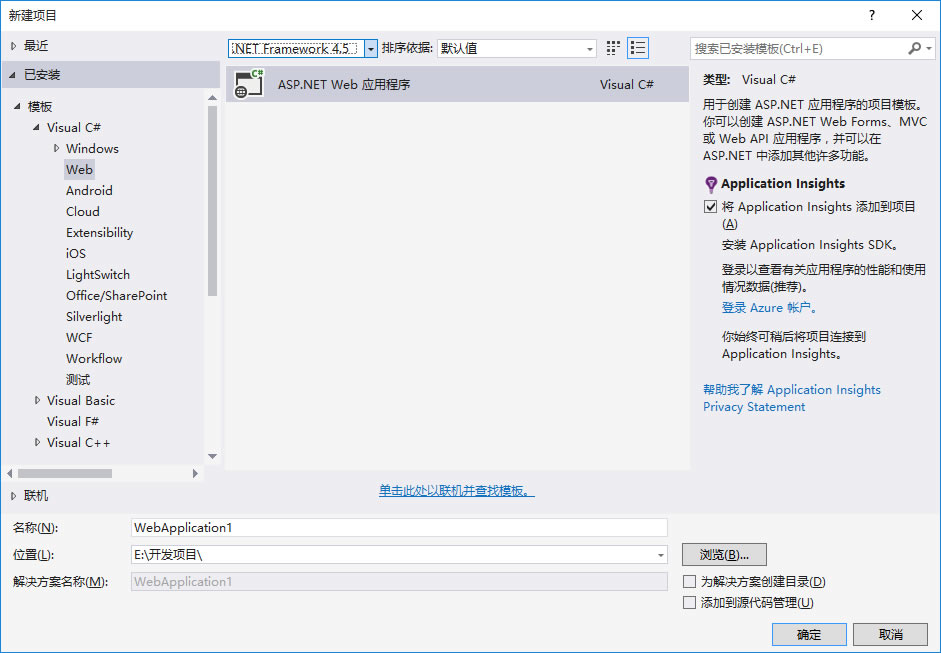Select the Silverlight template category

(x=94, y=316)
